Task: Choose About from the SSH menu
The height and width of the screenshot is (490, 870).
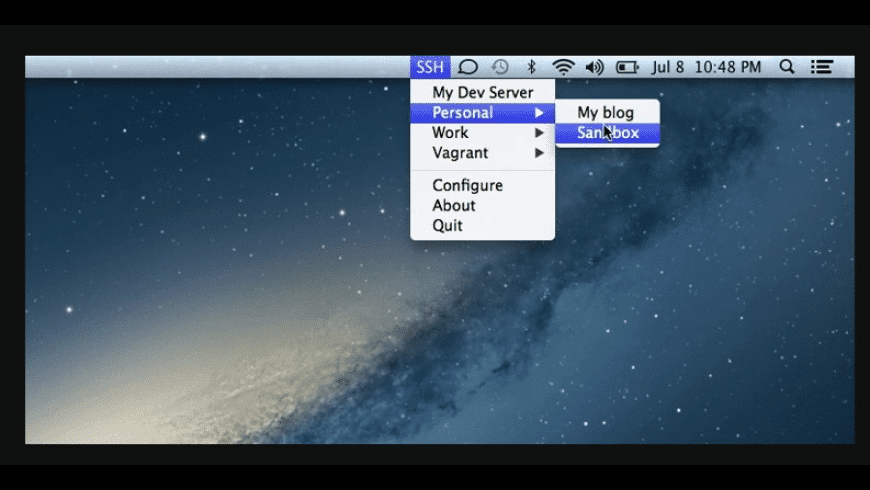Action: tap(482, 205)
